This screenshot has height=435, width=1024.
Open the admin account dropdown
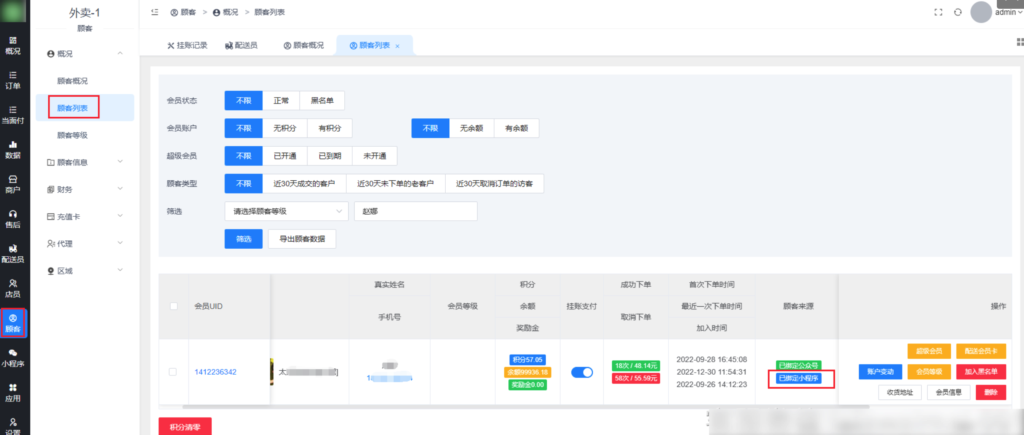click(x=1008, y=12)
